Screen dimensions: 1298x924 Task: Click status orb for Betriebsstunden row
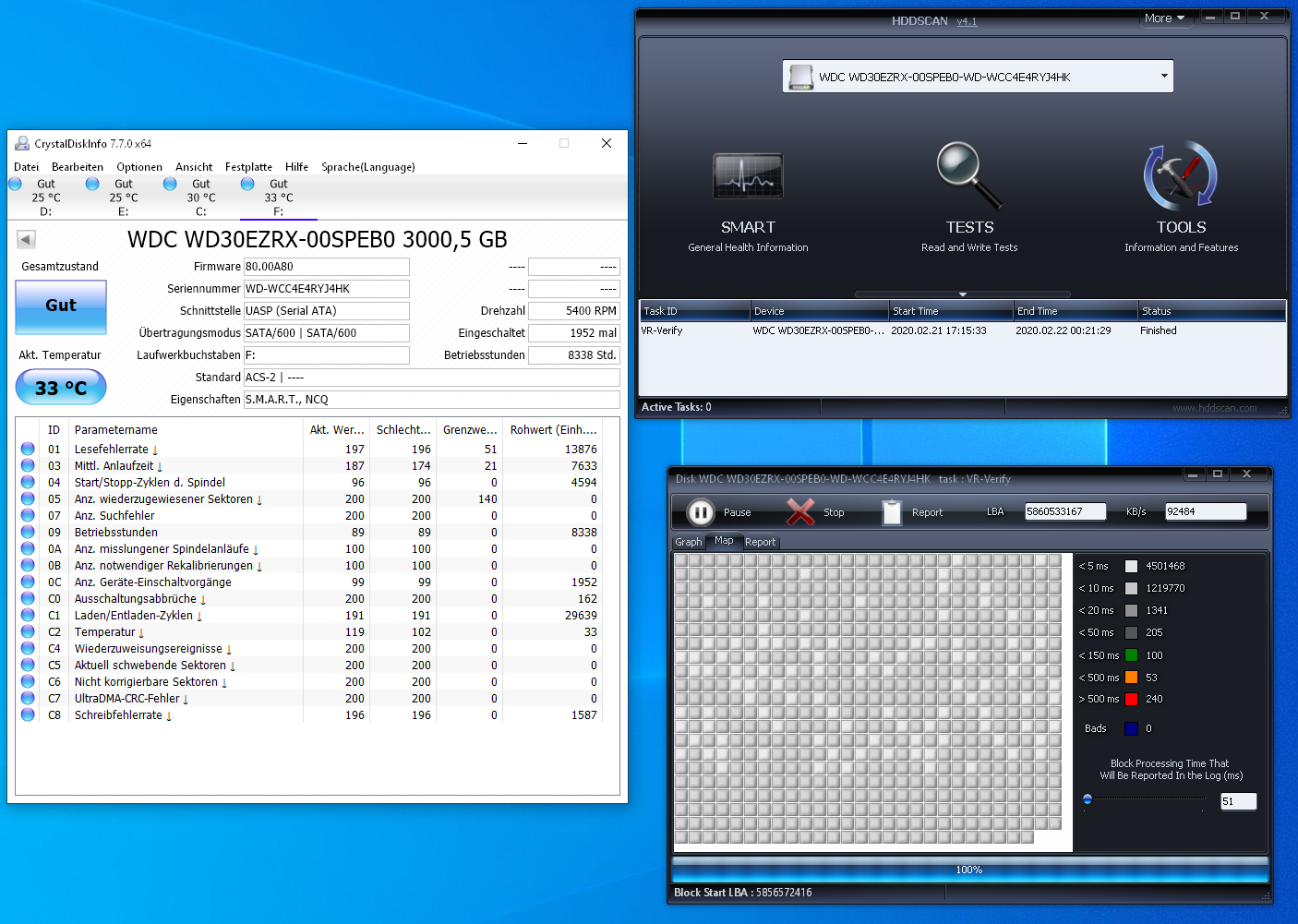tap(28, 532)
